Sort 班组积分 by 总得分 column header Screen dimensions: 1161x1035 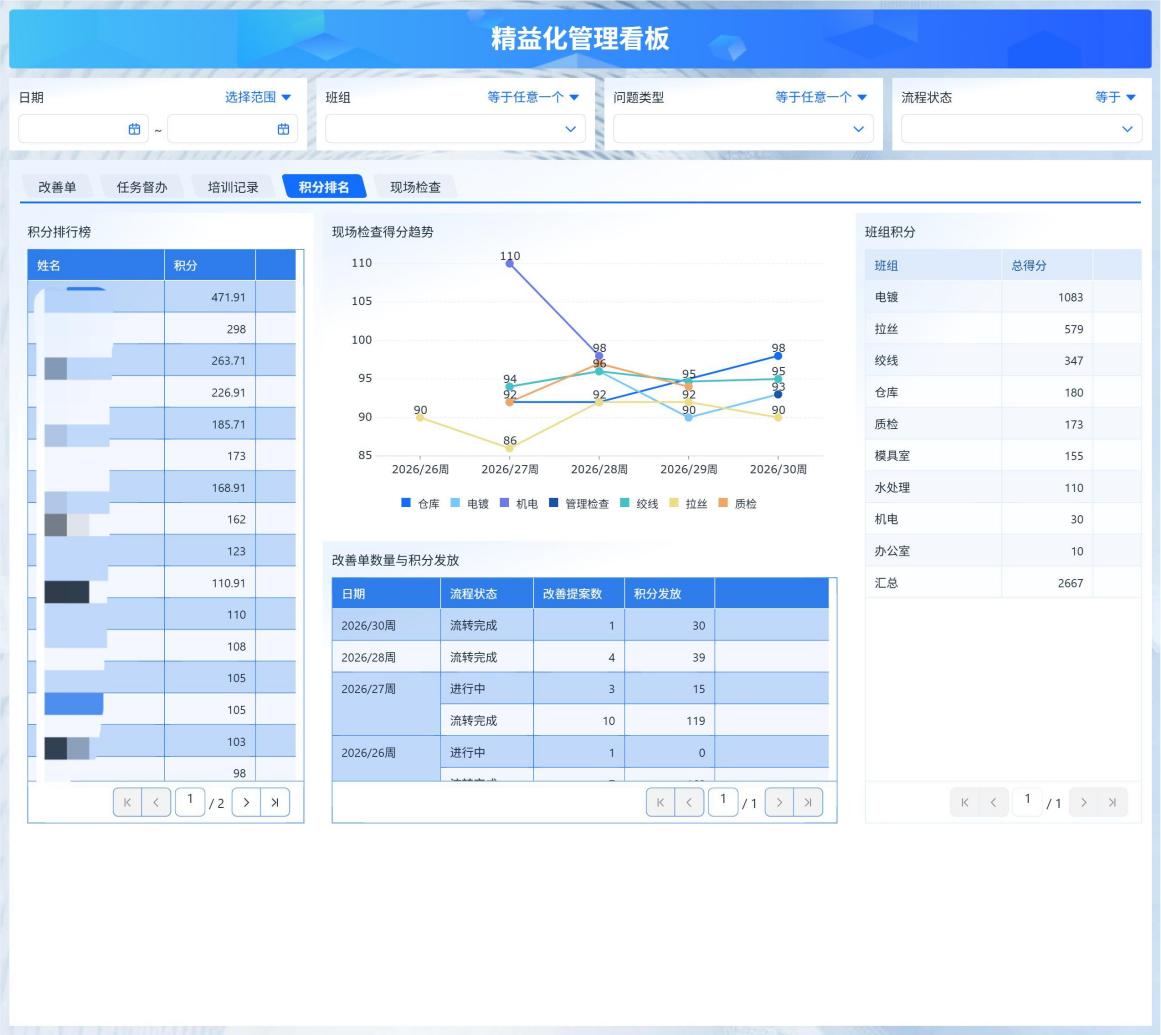(1047, 265)
